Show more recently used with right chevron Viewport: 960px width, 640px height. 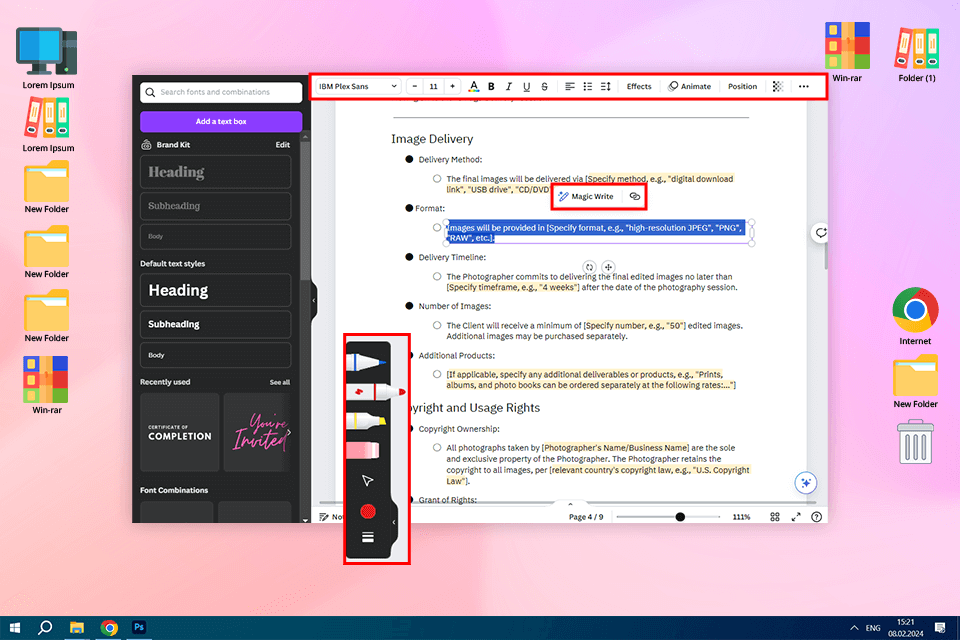point(289,432)
